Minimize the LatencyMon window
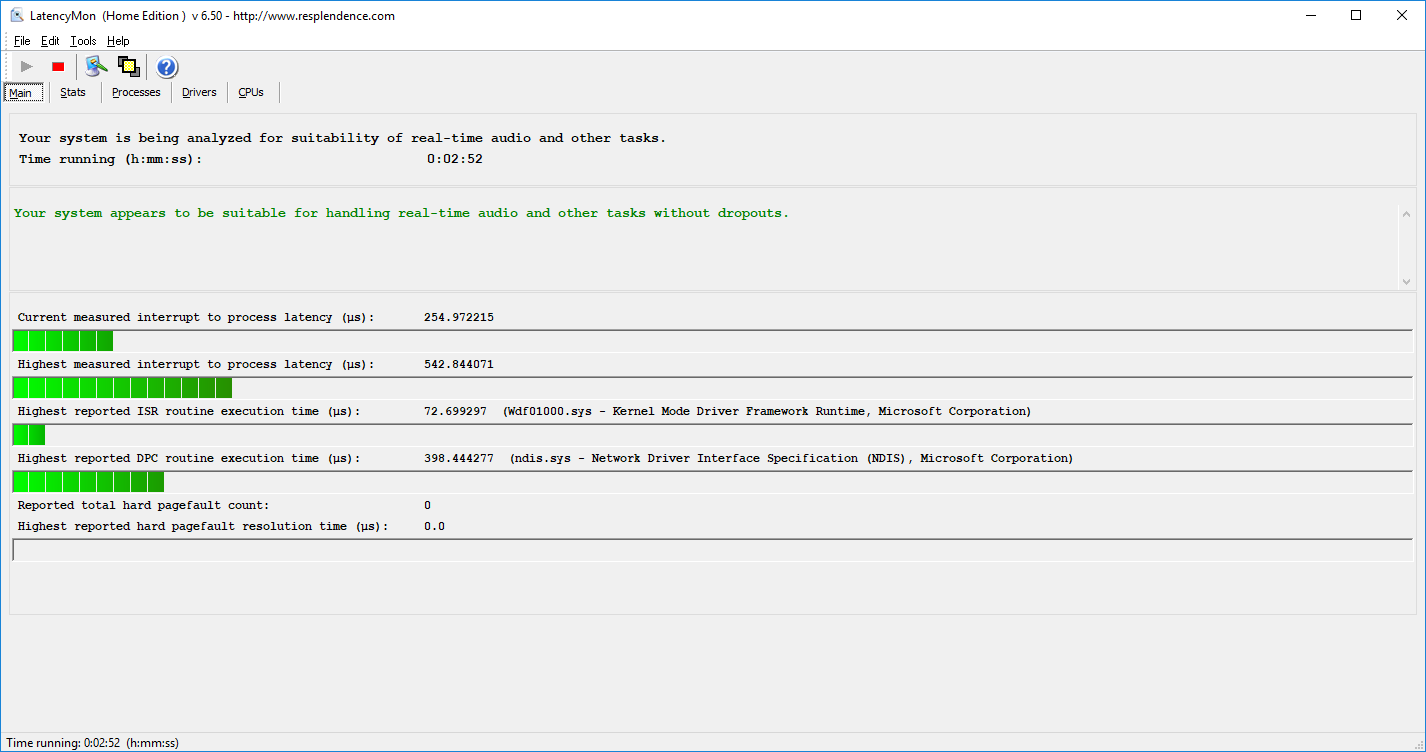Screen dimensions: 1426x752 pos(1311,15)
